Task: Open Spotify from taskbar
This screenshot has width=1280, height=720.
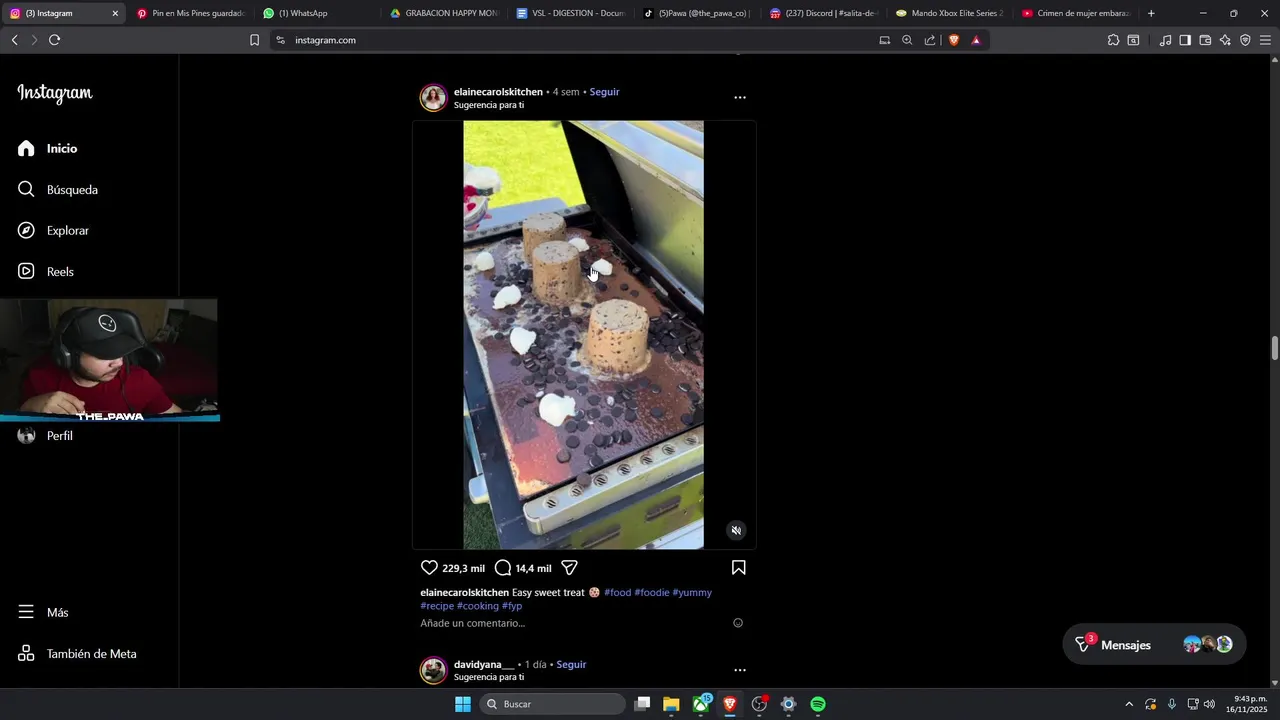Action: point(818,704)
